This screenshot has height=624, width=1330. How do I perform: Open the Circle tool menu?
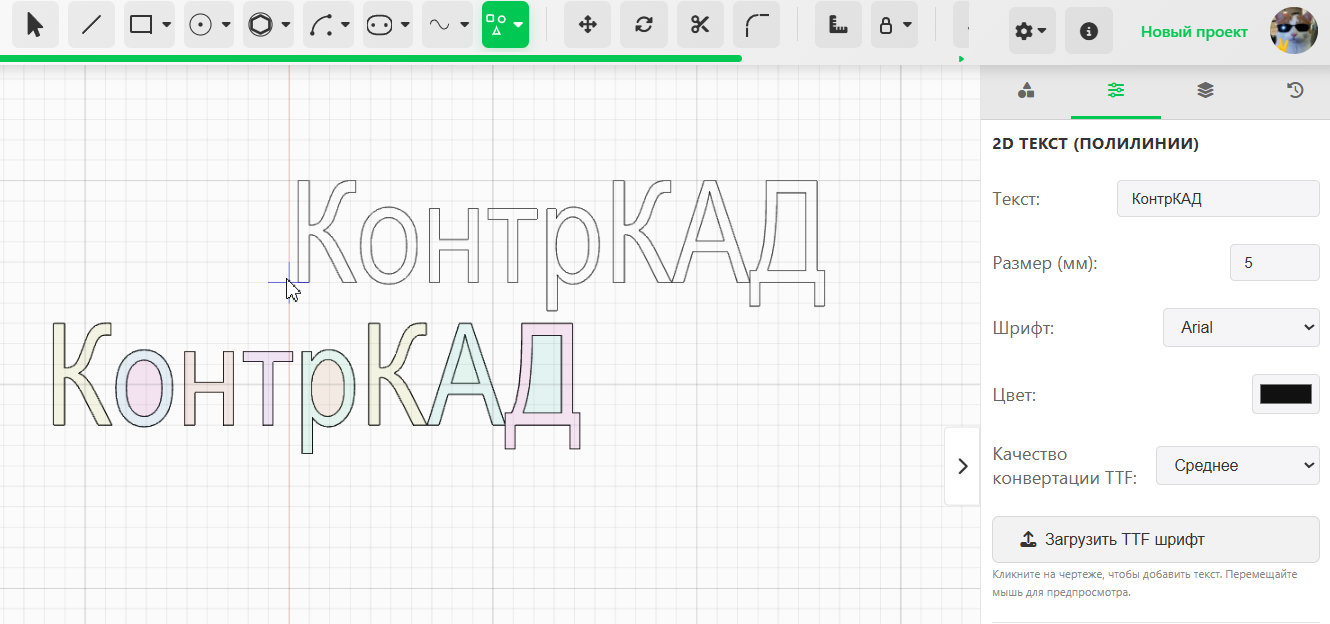[x=209, y=25]
